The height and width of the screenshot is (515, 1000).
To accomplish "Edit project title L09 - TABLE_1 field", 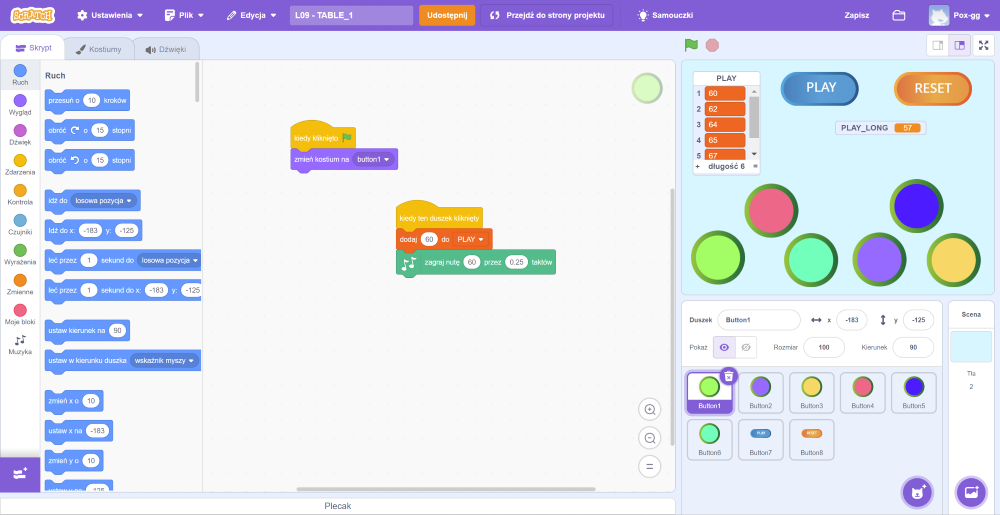I will point(351,15).
